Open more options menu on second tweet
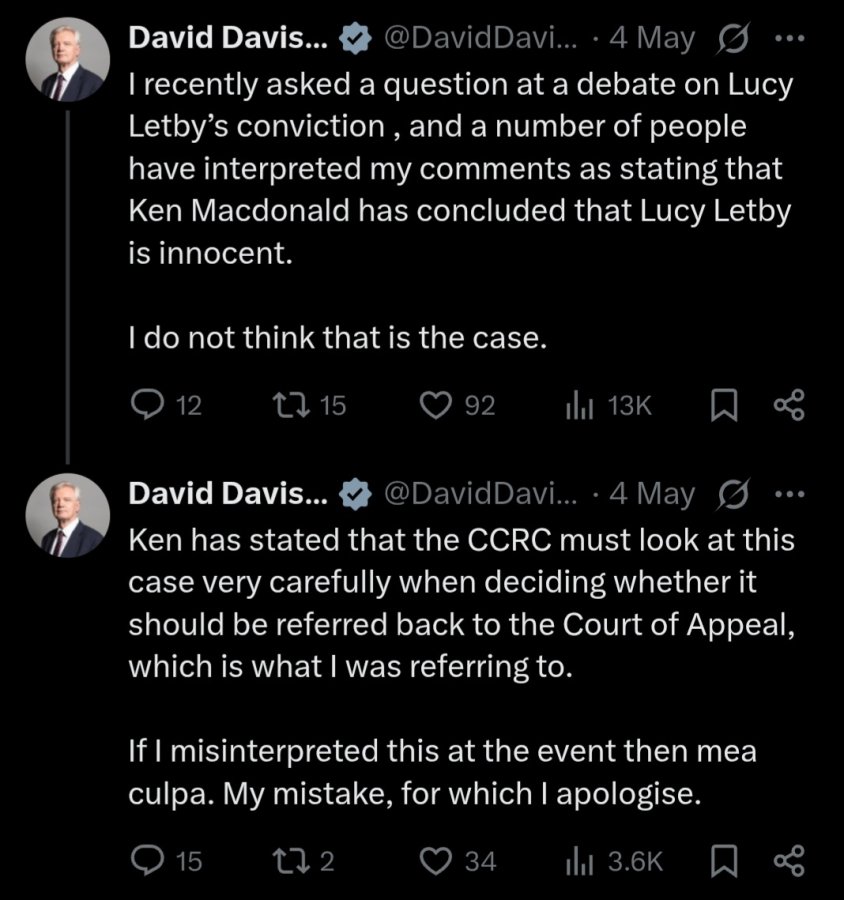The width and height of the screenshot is (844, 900). point(791,494)
